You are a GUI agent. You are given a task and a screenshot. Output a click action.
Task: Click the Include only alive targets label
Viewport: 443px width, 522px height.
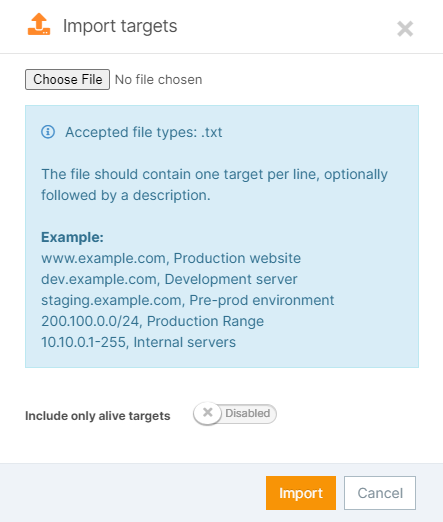(98, 416)
